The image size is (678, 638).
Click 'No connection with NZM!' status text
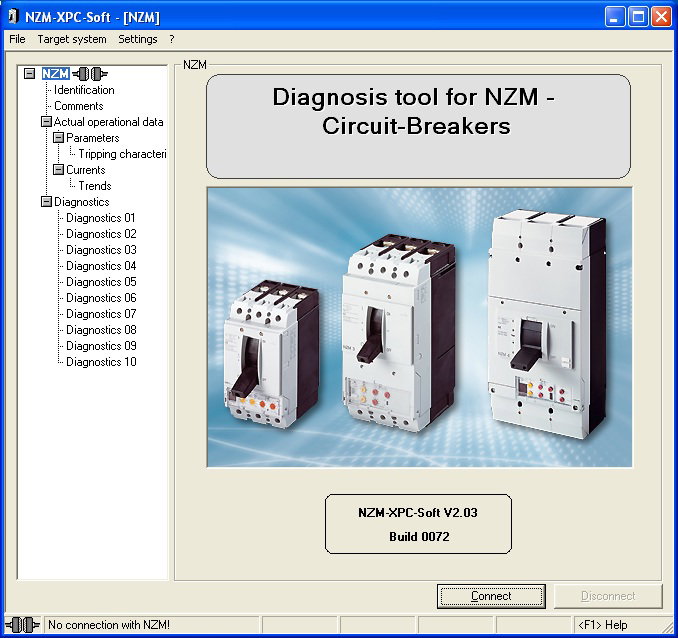[109, 625]
